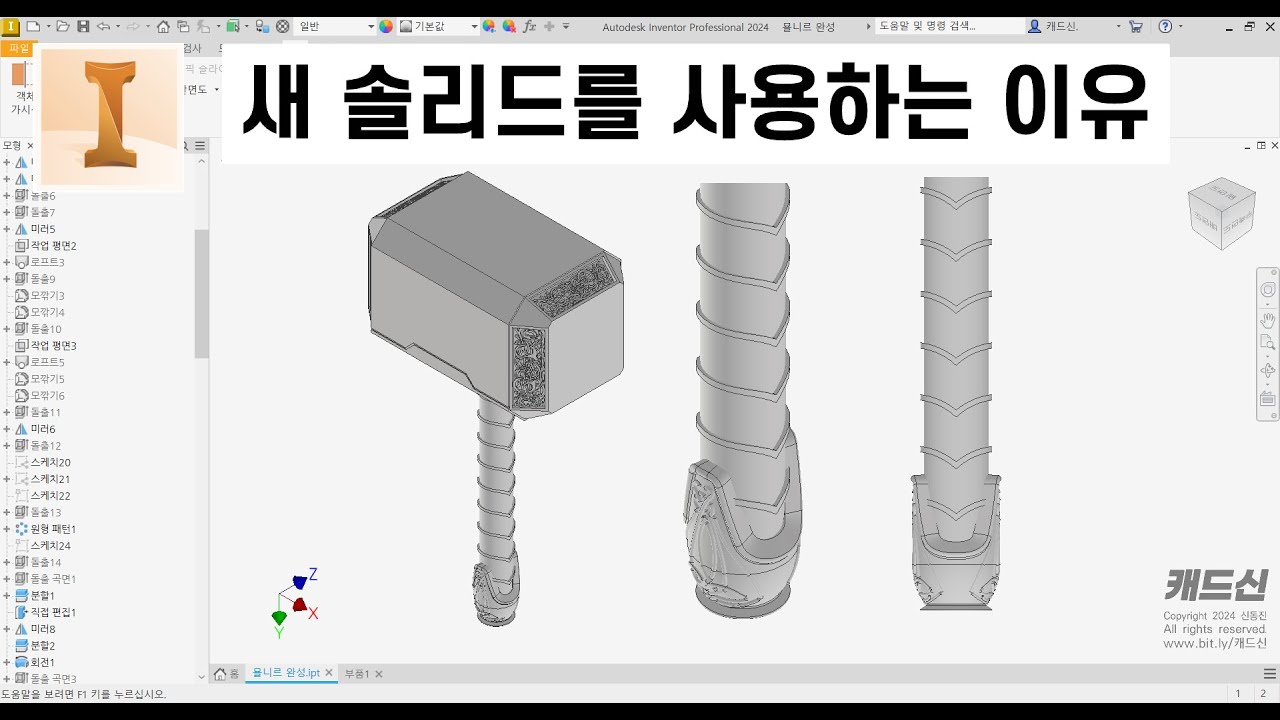Open the fx parameters tool
The width and height of the screenshot is (1280, 720).
pos(530,27)
